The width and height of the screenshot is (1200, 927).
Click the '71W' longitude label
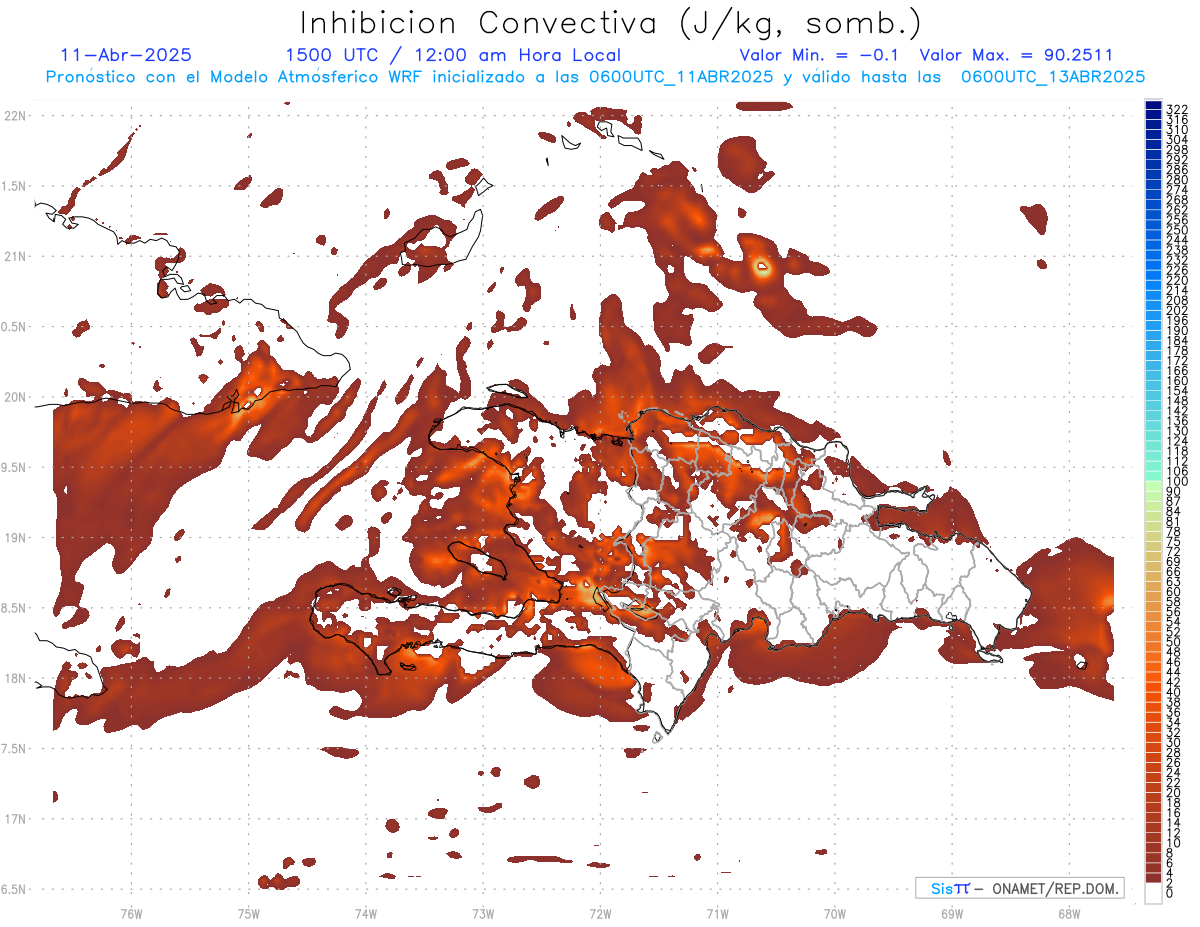(x=717, y=914)
